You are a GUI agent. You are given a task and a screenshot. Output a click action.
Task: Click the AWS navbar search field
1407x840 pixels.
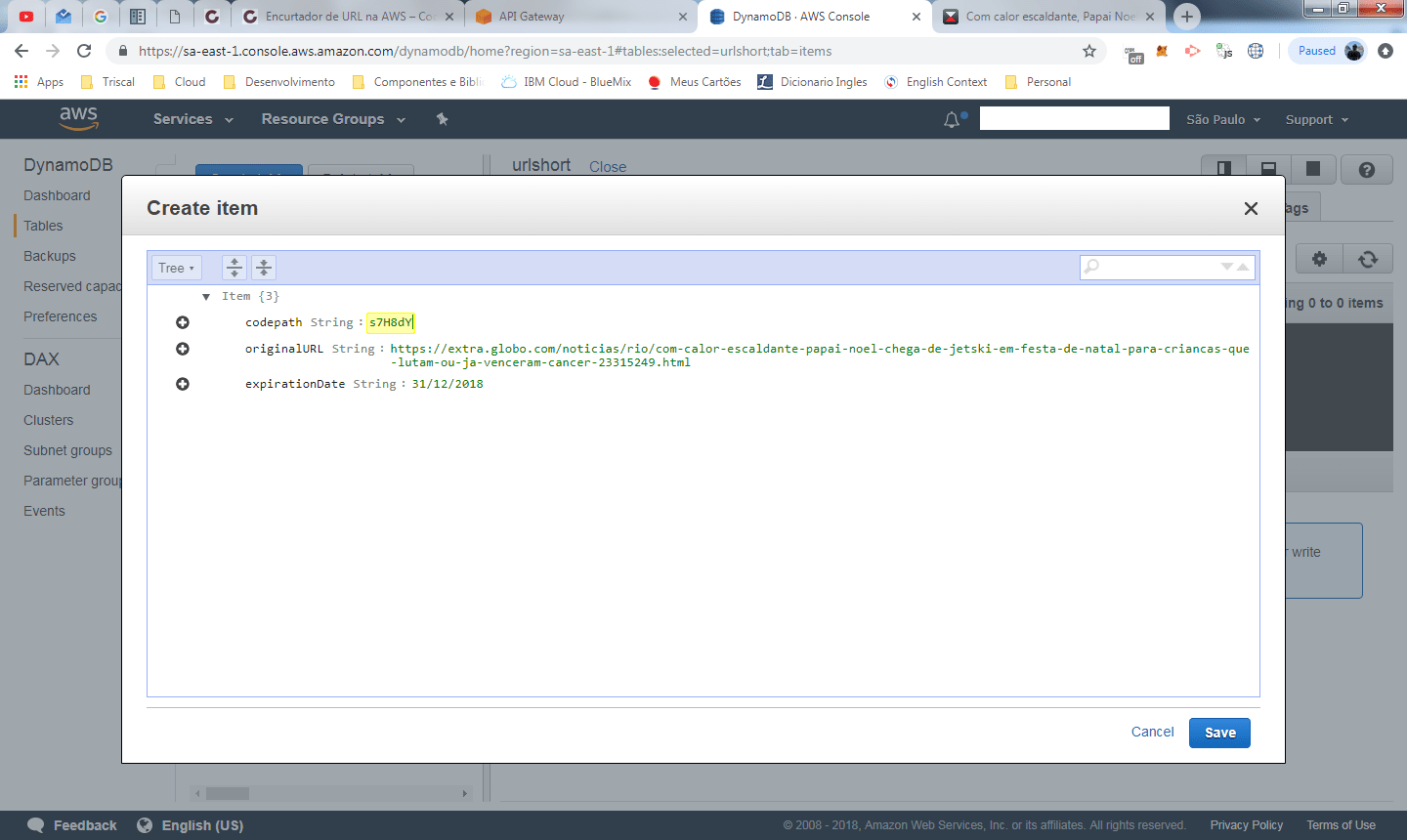(x=1075, y=118)
